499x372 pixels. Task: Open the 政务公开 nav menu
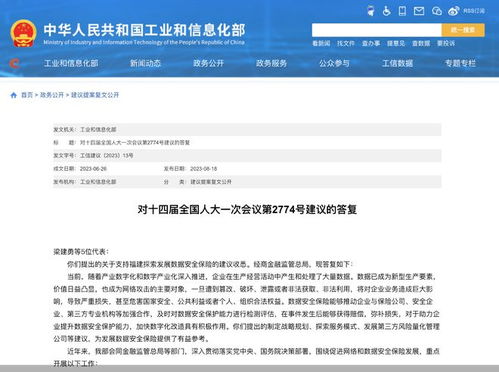208,63
